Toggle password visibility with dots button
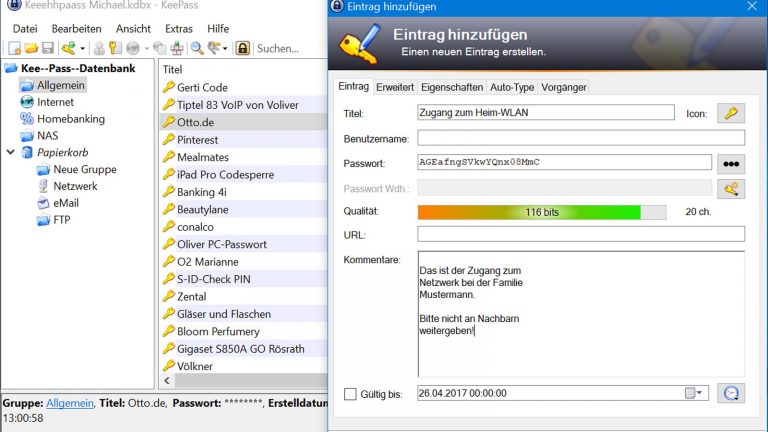The width and height of the screenshot is (768, 432). click(x=731, y=164)
